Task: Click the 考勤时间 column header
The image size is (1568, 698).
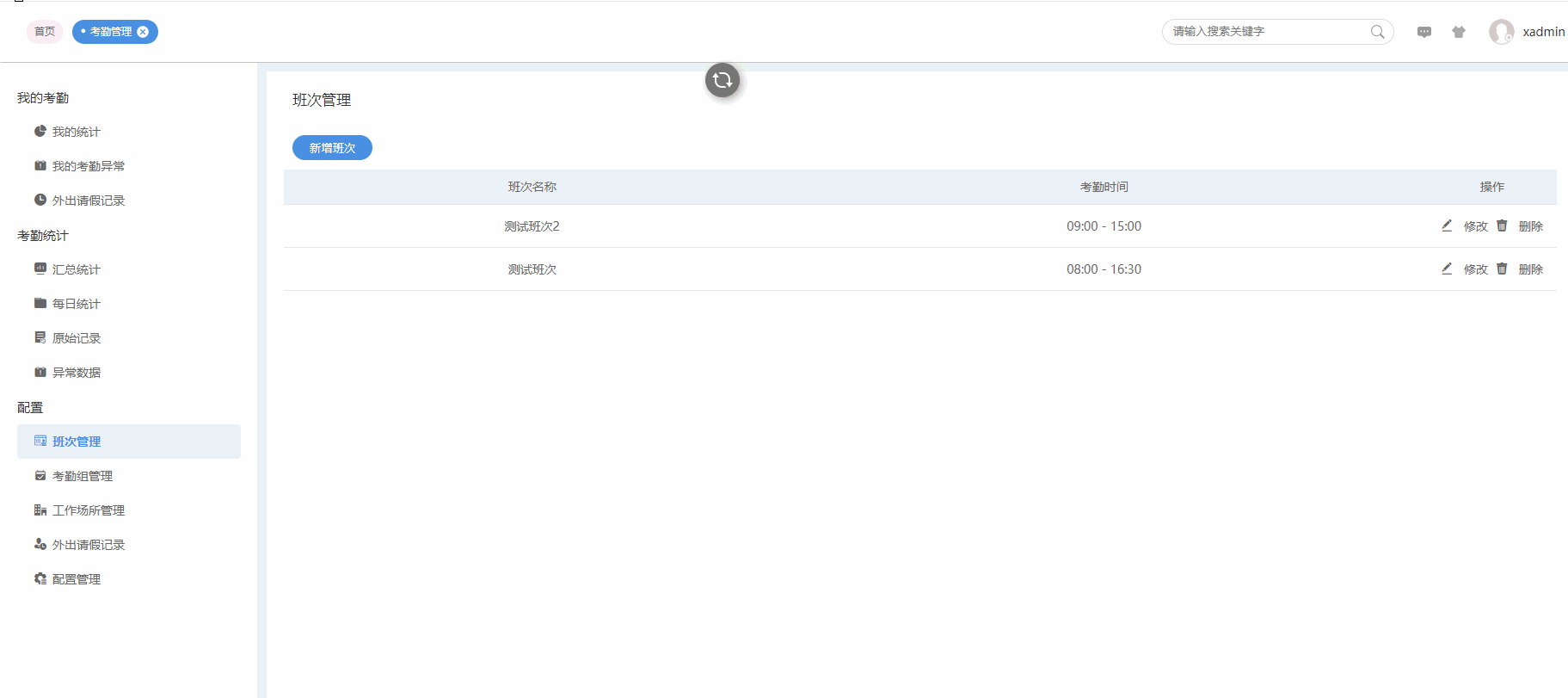Action: (1104, 187)
